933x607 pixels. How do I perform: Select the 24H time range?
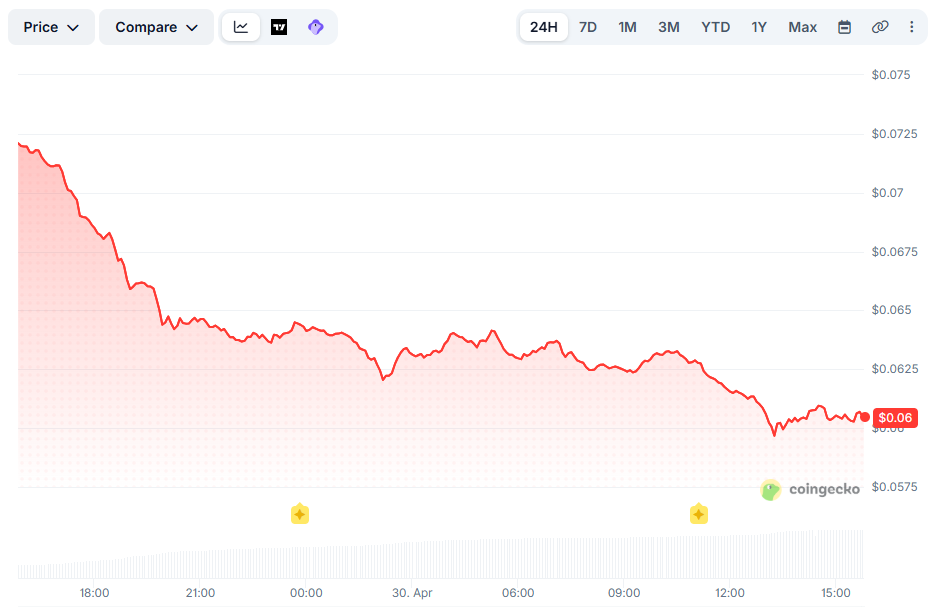(543, 27)
